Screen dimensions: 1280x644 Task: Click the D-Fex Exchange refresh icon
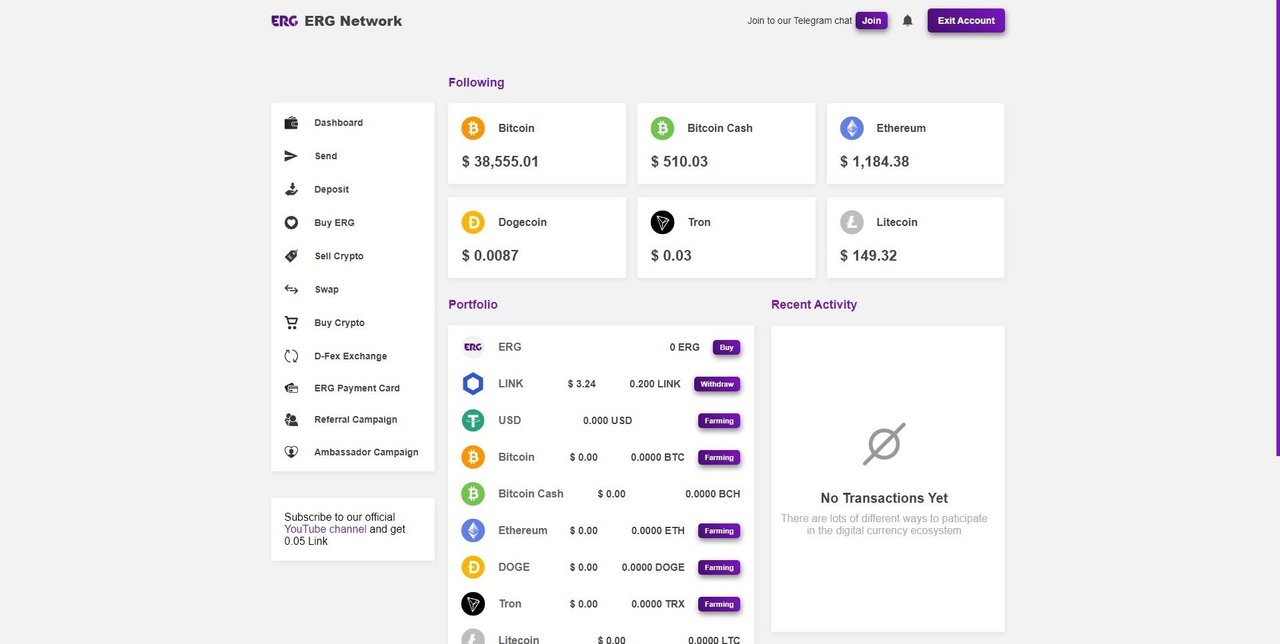pyautogui.click(x=291, y=356)
